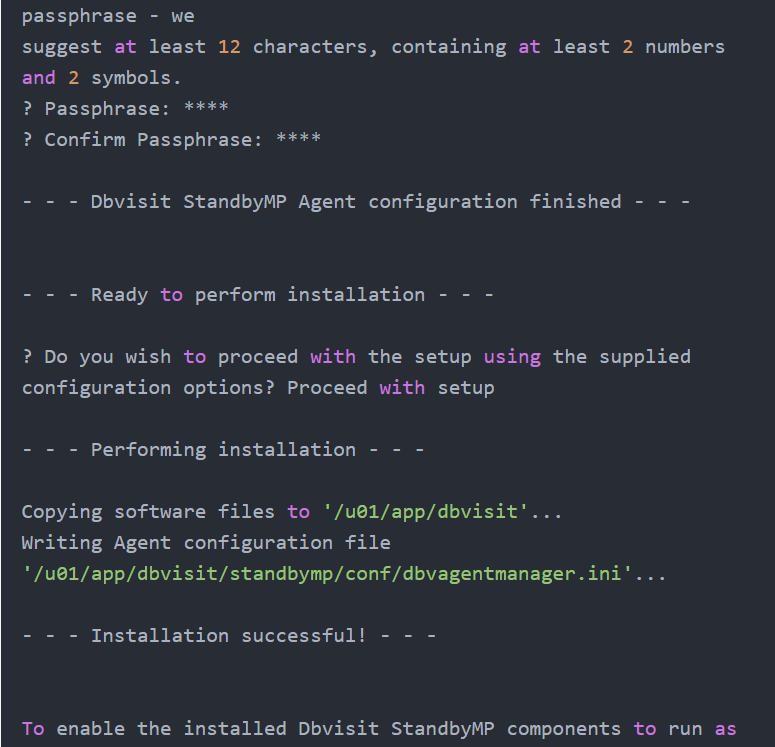Click the orange number 12 in the suggestion
The image size is (775, 747).
click(x=229, y=46)
